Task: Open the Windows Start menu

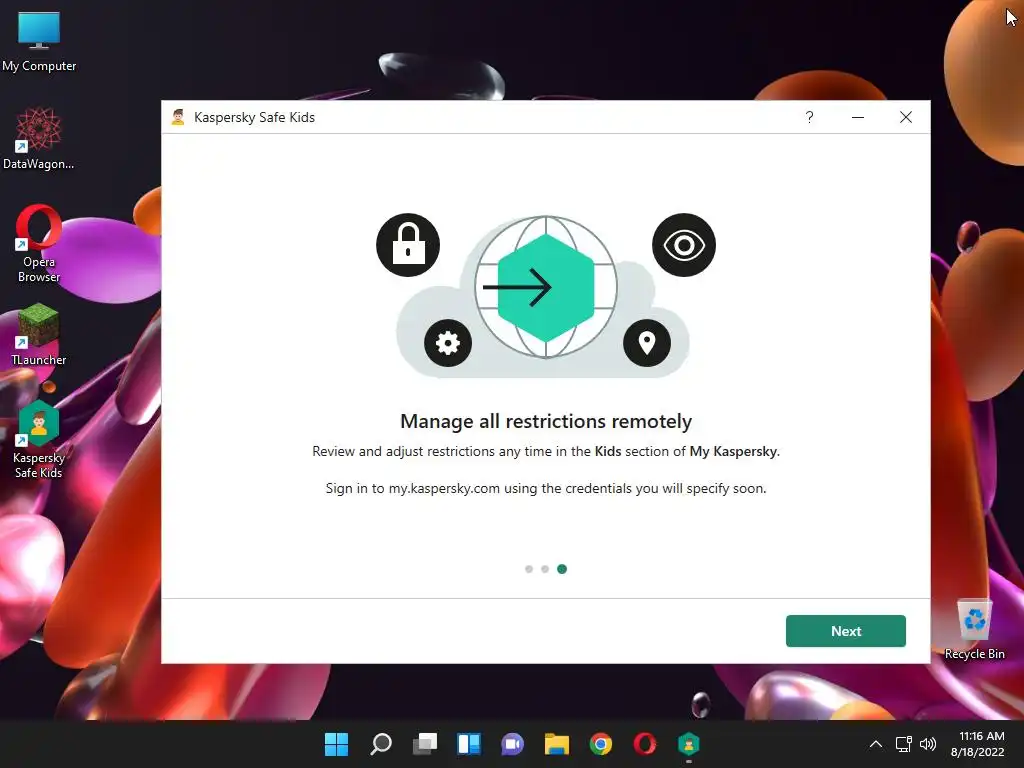Action: (x=336, y=744)
